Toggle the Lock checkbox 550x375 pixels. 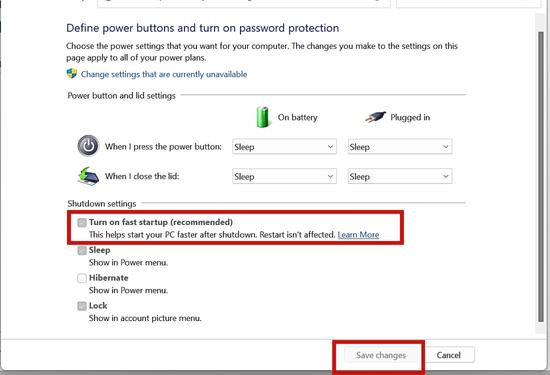[82, 306]
